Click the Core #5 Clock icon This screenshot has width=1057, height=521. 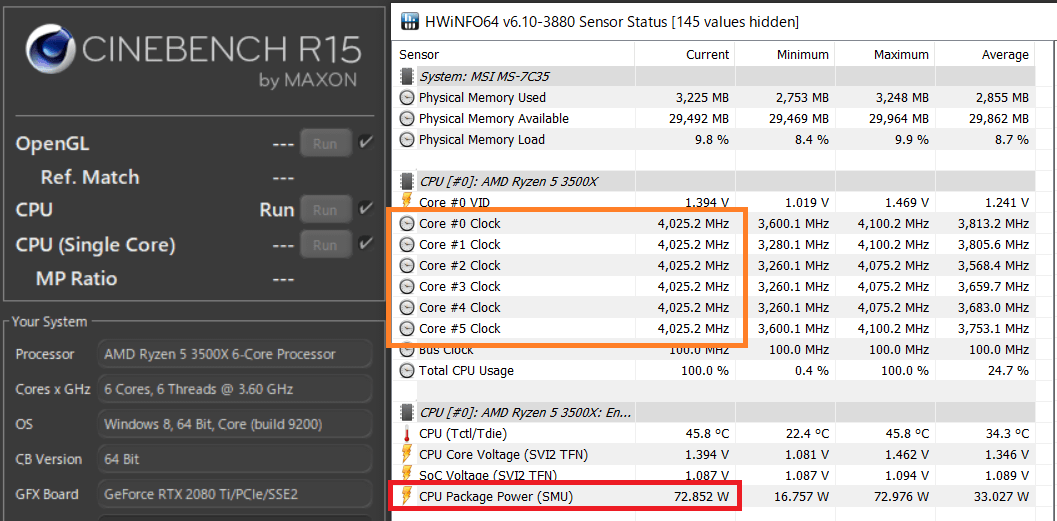407,329
